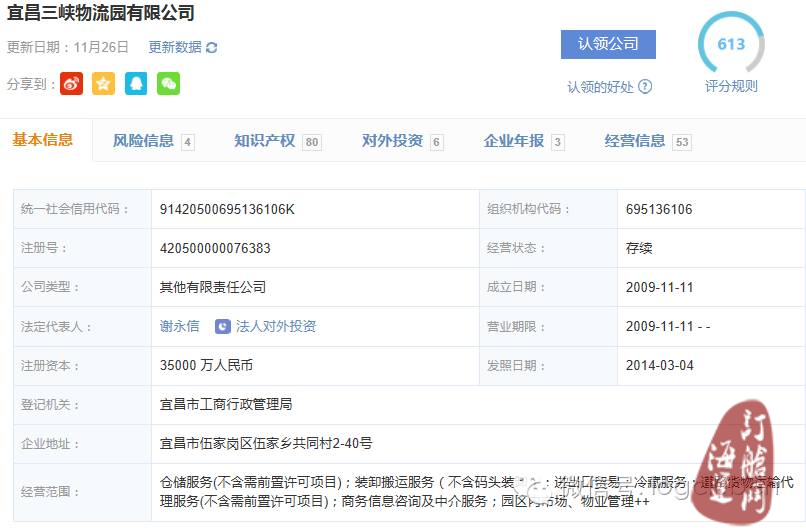The height and width of the screenshot is (528, 806).
Task: Select business term 2009-11-11 - - value
Action: point(668,326)
